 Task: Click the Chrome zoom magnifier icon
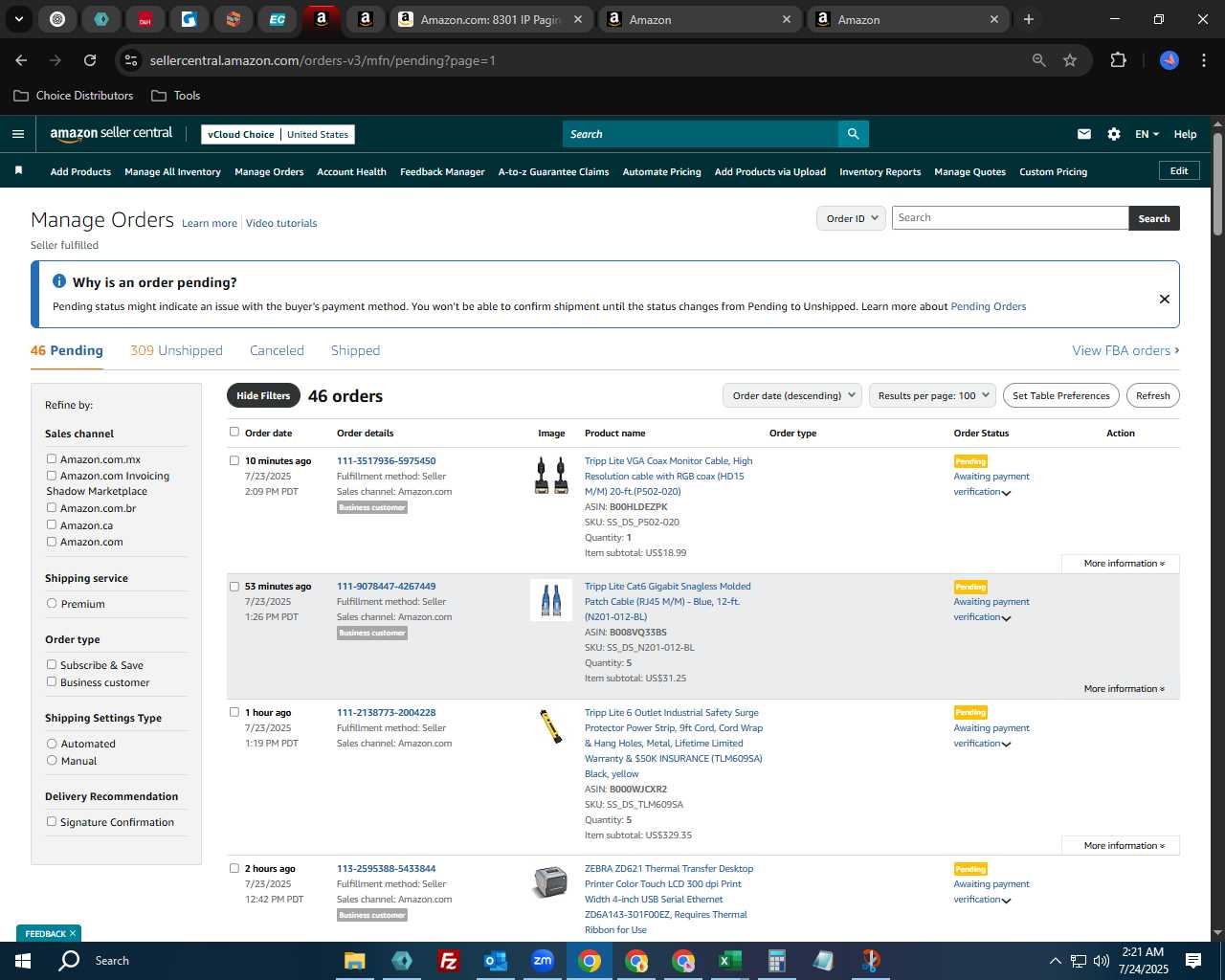(x=1039, y=60)
